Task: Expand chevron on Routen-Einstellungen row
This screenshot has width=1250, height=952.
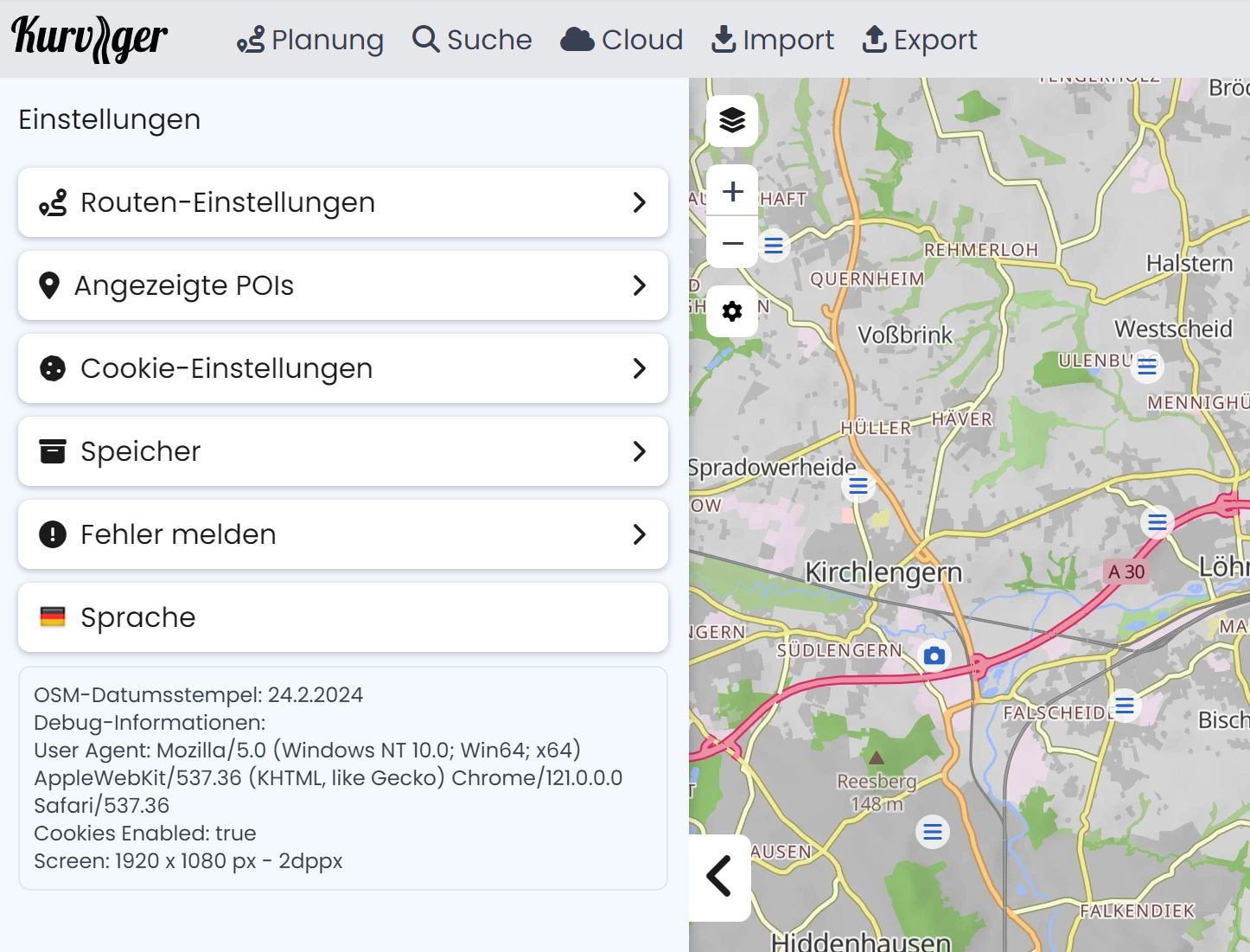Action: [639, 202]
